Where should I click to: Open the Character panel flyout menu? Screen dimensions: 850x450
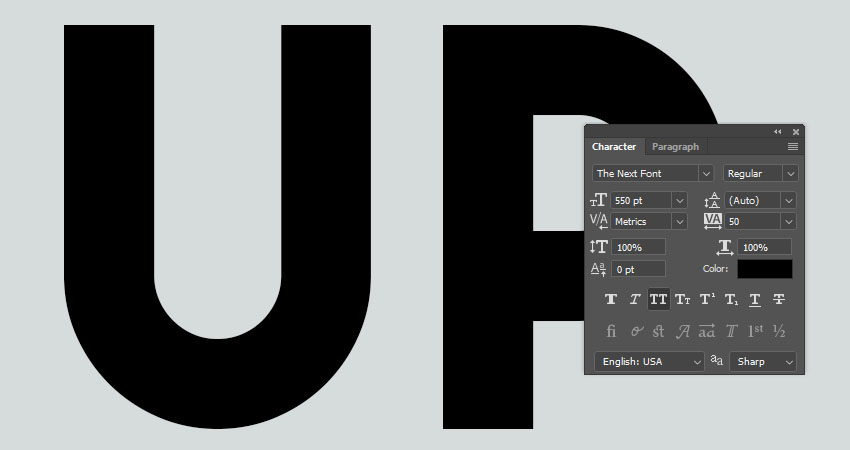pyautogui.click(x=793, y=147)
